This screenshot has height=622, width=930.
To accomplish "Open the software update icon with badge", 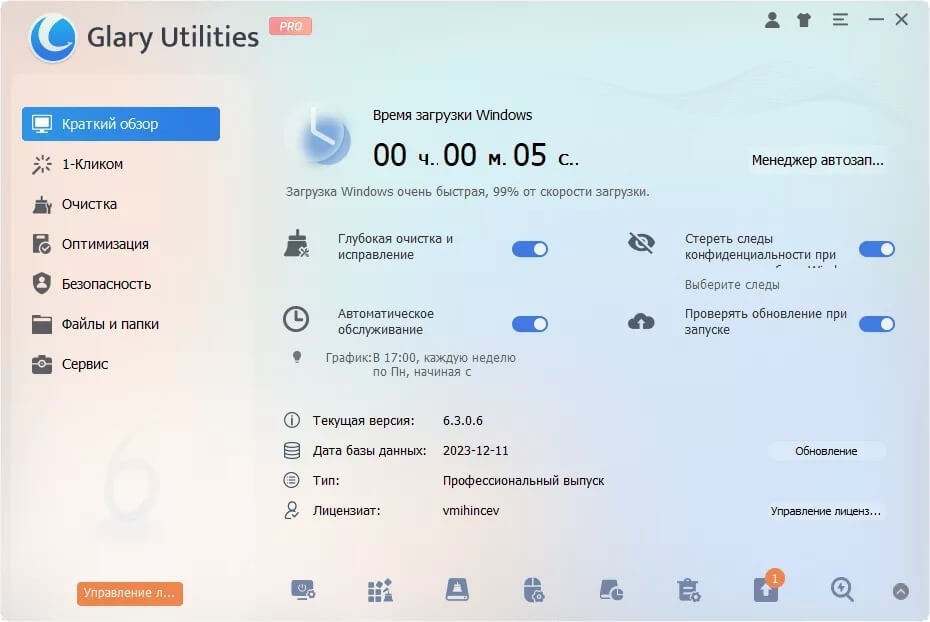I will coord(767,588).
